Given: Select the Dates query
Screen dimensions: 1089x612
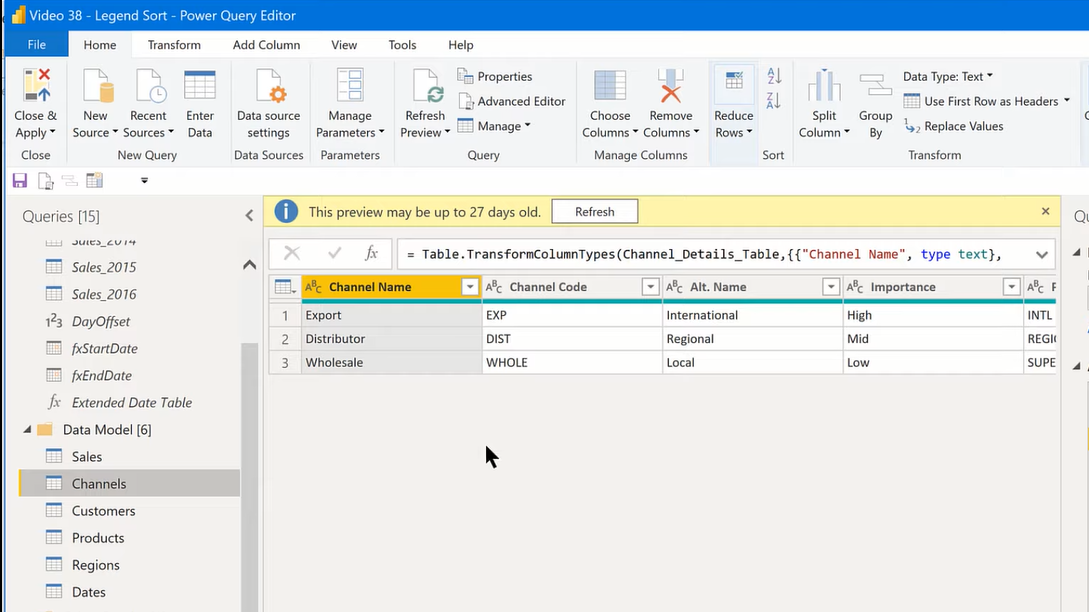Looking at the screenshot, I should point(129,592).
